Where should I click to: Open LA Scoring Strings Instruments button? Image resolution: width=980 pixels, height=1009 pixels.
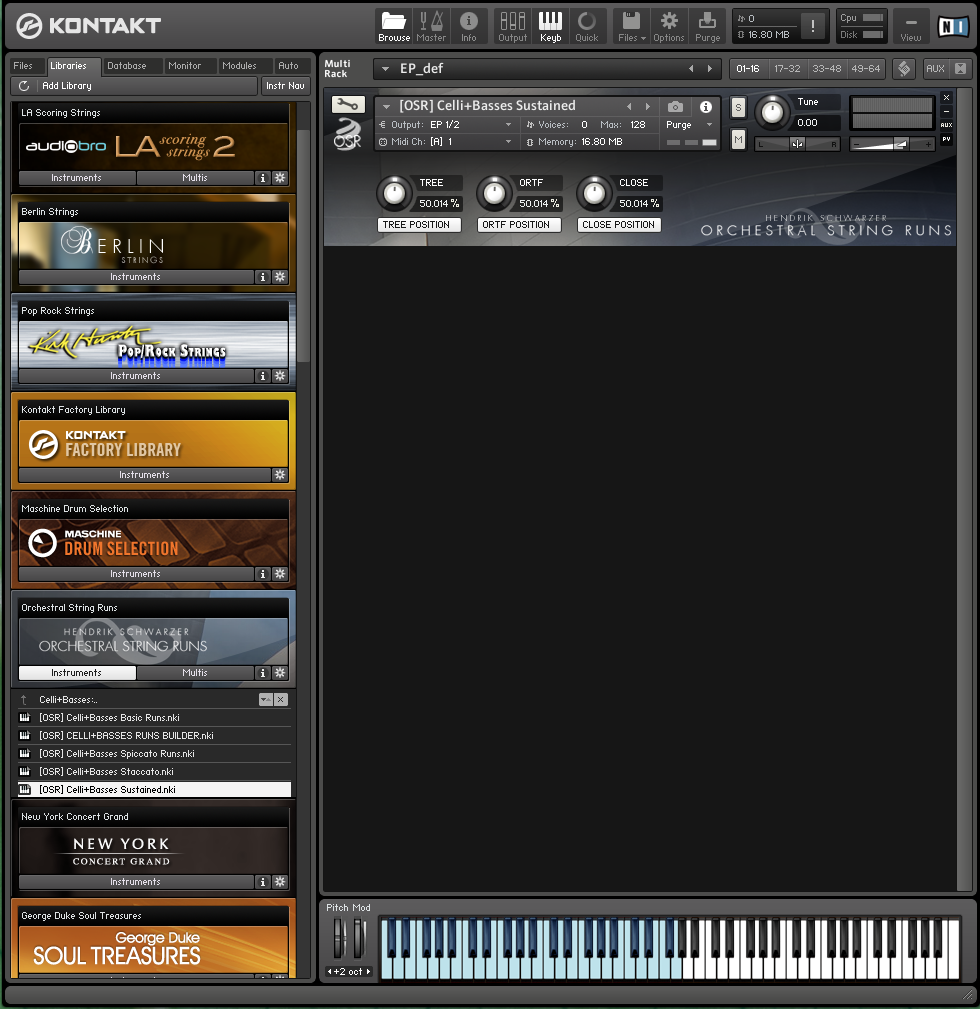(77, 178)
